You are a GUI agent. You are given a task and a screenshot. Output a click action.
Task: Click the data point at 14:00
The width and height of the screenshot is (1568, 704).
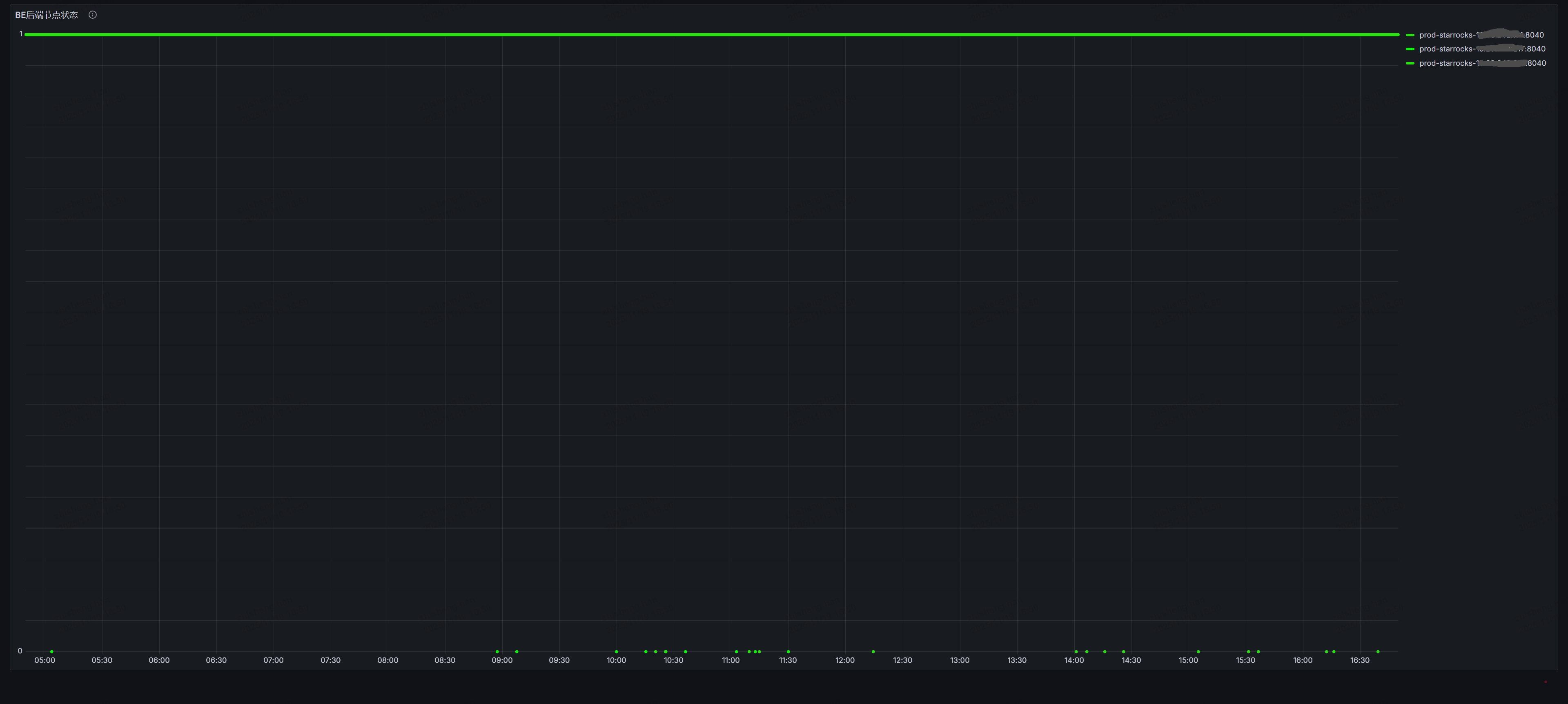(x=1076, y=652)
